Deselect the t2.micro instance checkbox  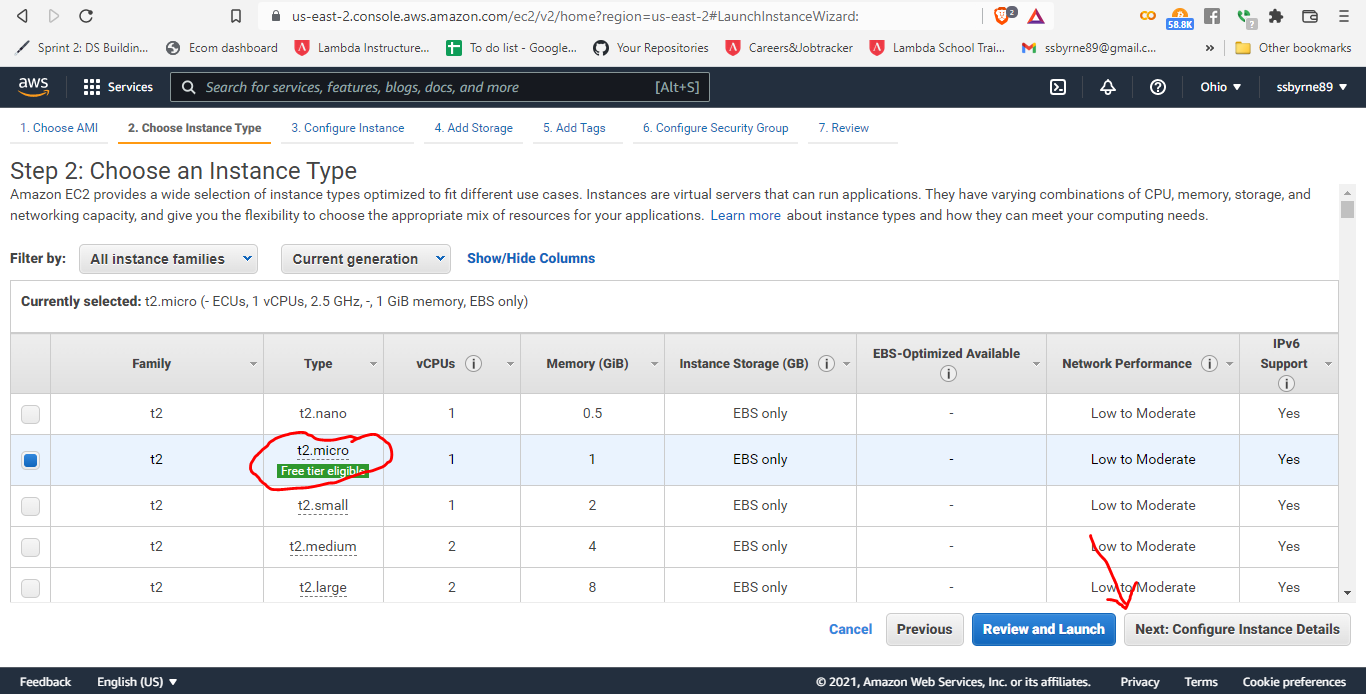tap(31, 460)
